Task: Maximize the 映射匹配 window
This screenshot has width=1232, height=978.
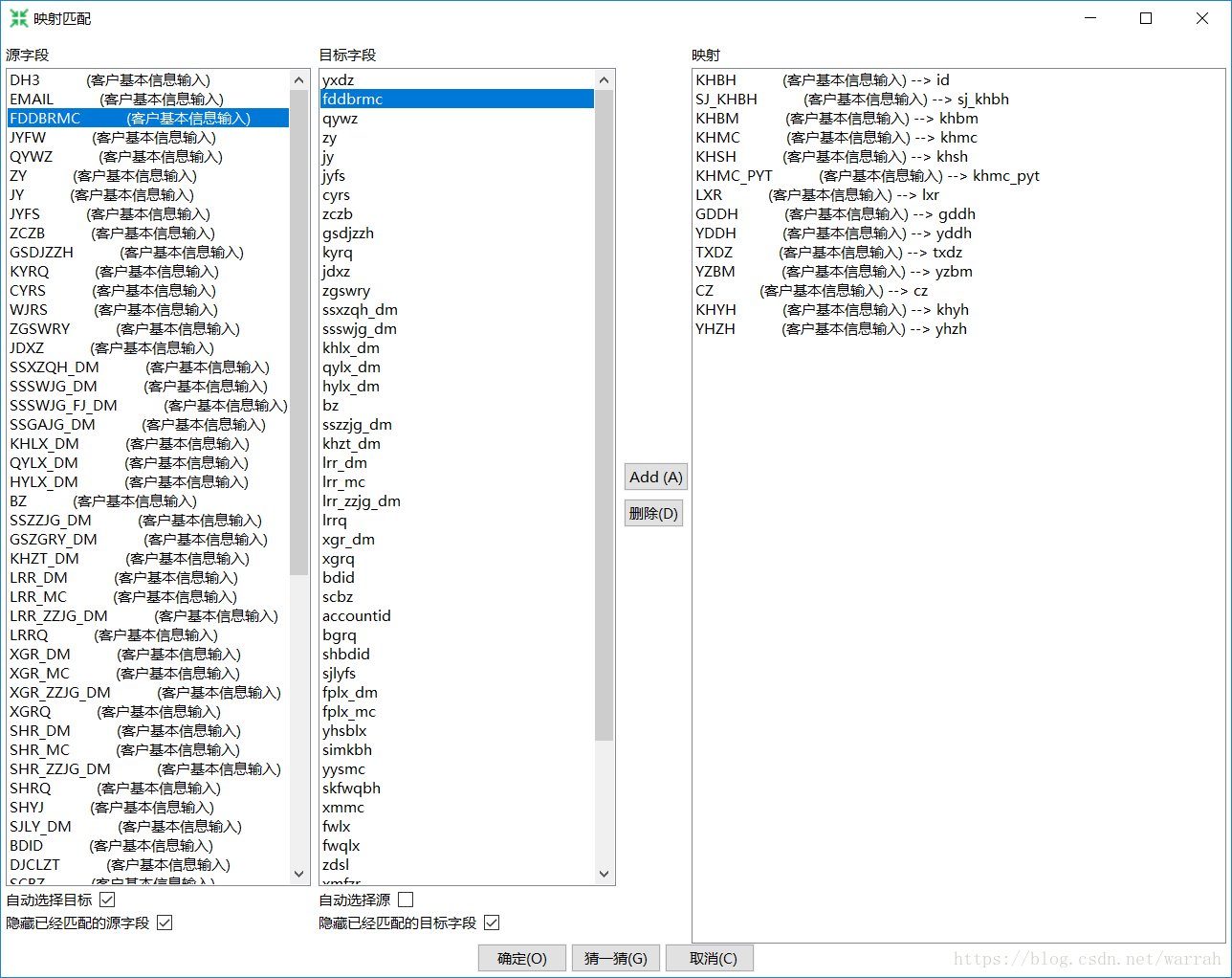Action: tap(1146, 18)
